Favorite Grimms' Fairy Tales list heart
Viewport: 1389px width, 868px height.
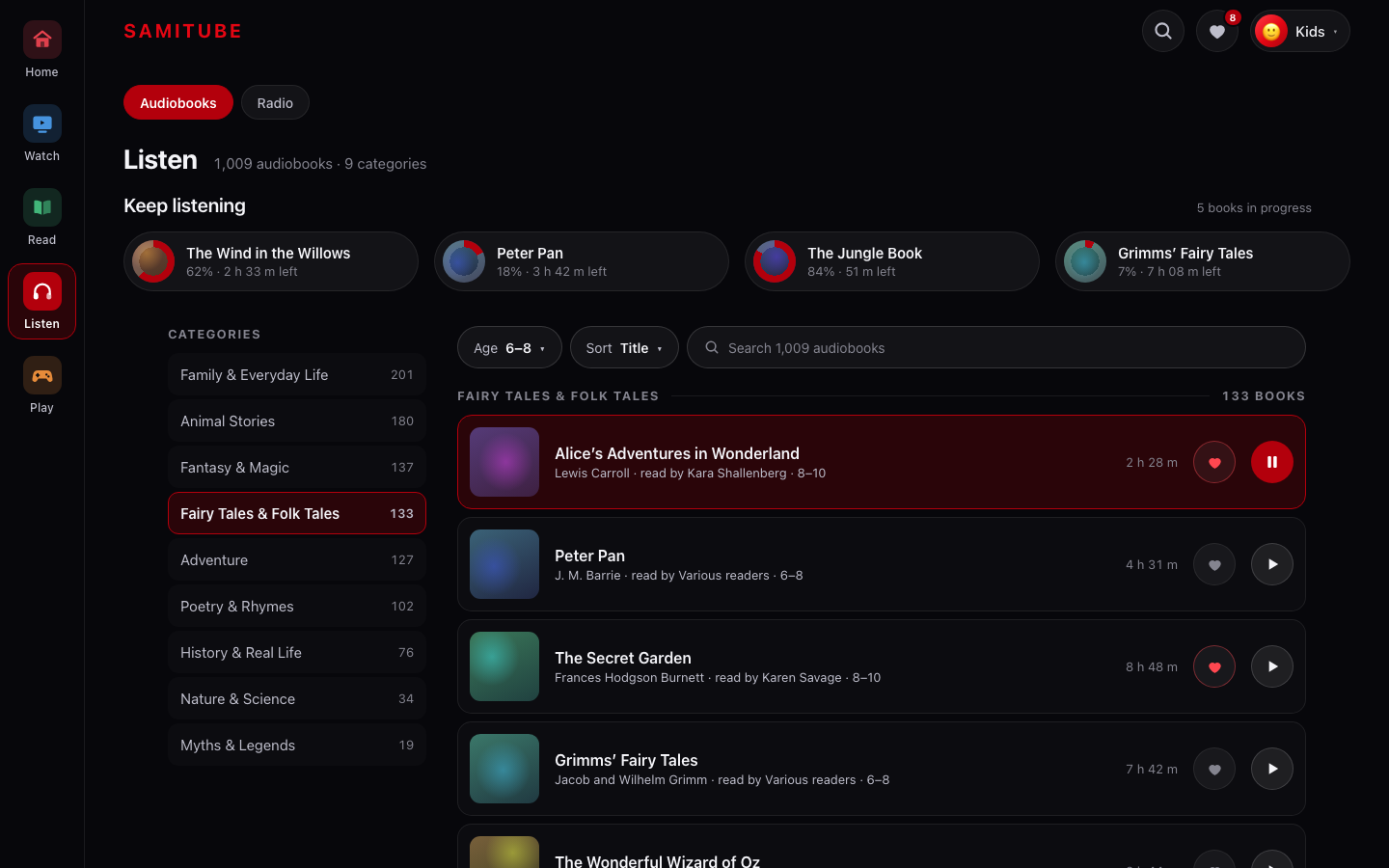(1214, 769)
